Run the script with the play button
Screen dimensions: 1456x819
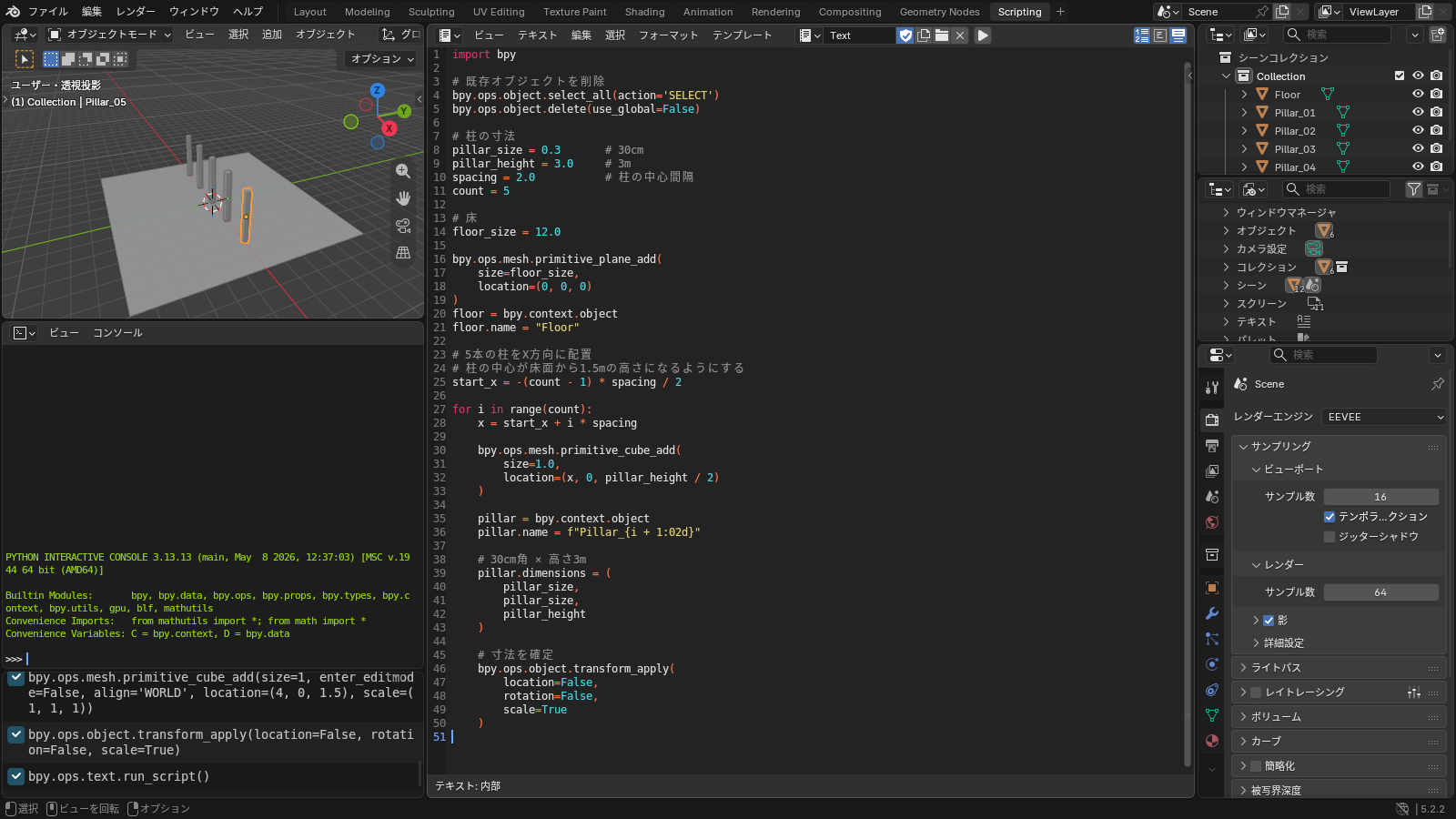983,35
